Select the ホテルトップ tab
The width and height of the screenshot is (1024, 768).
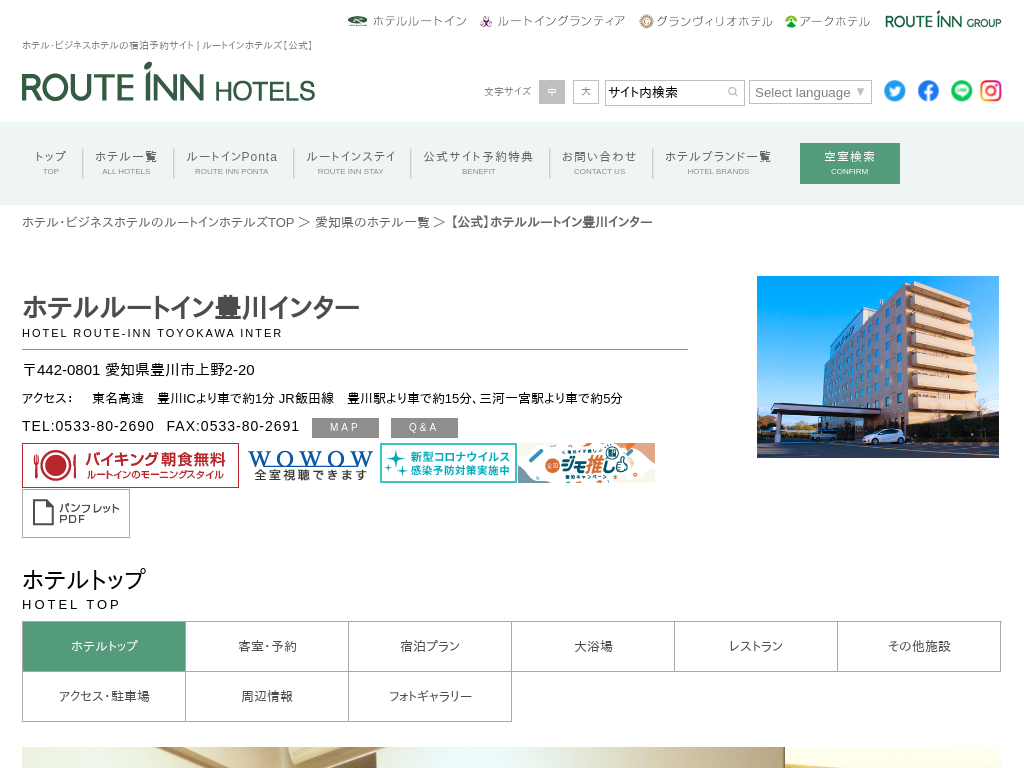tap(104, 647)
